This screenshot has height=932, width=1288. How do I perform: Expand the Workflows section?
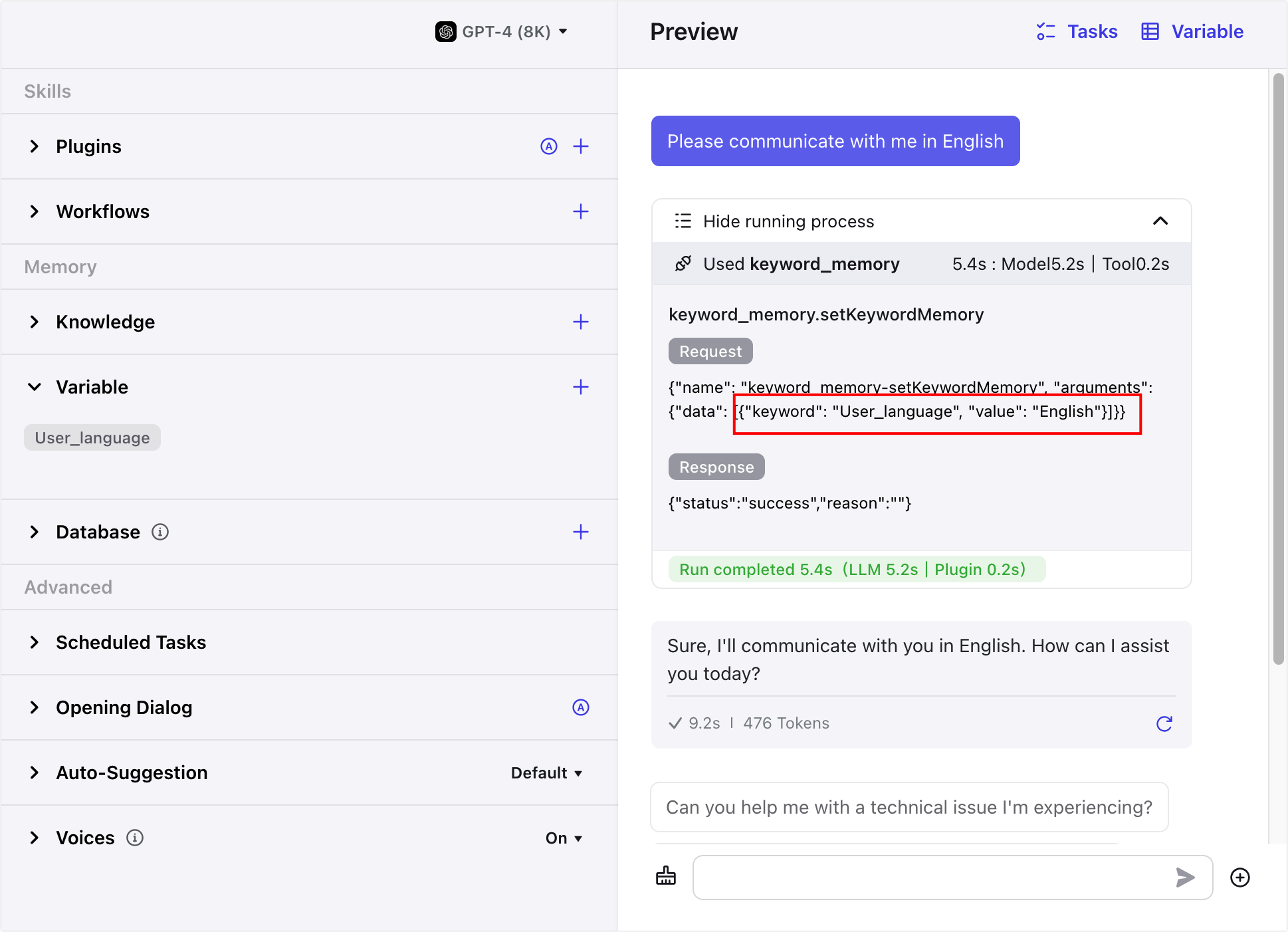[35, 211]
